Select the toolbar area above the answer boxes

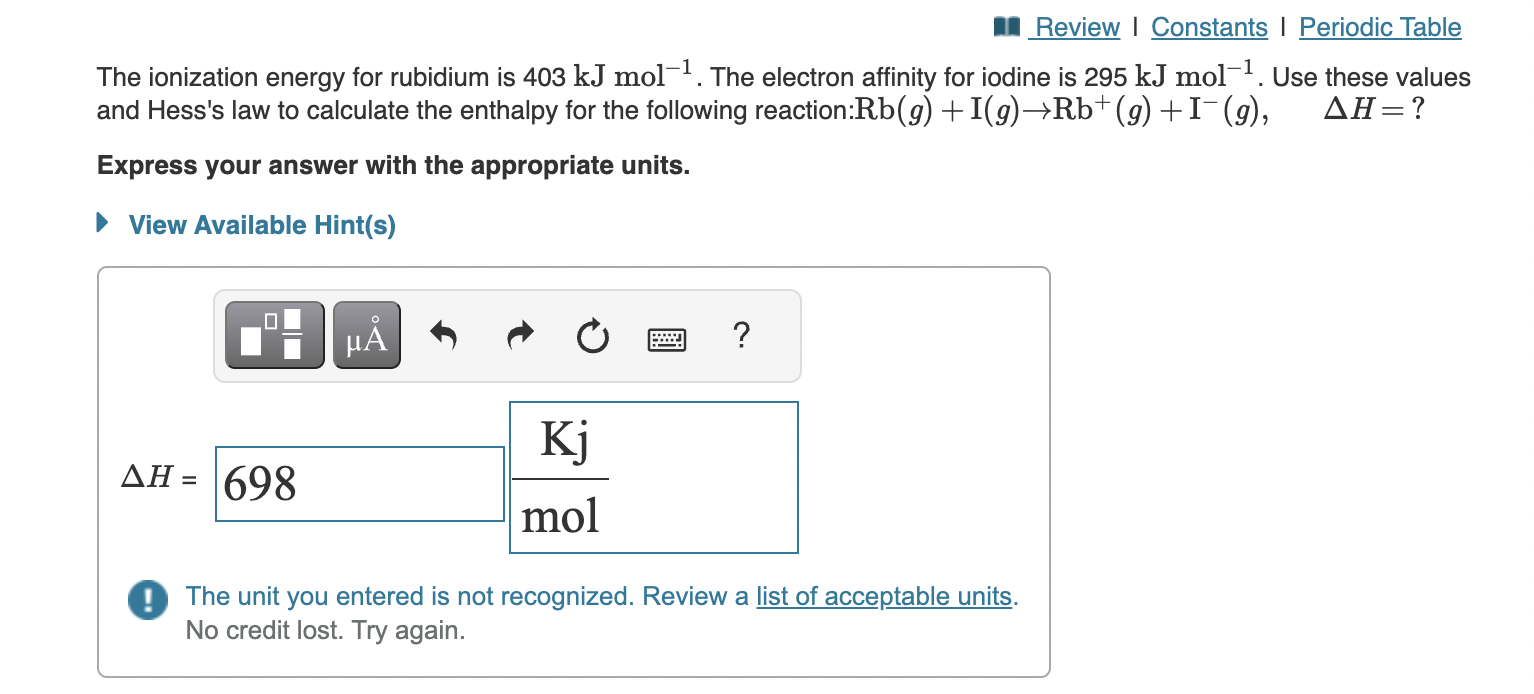coord(506,336)
